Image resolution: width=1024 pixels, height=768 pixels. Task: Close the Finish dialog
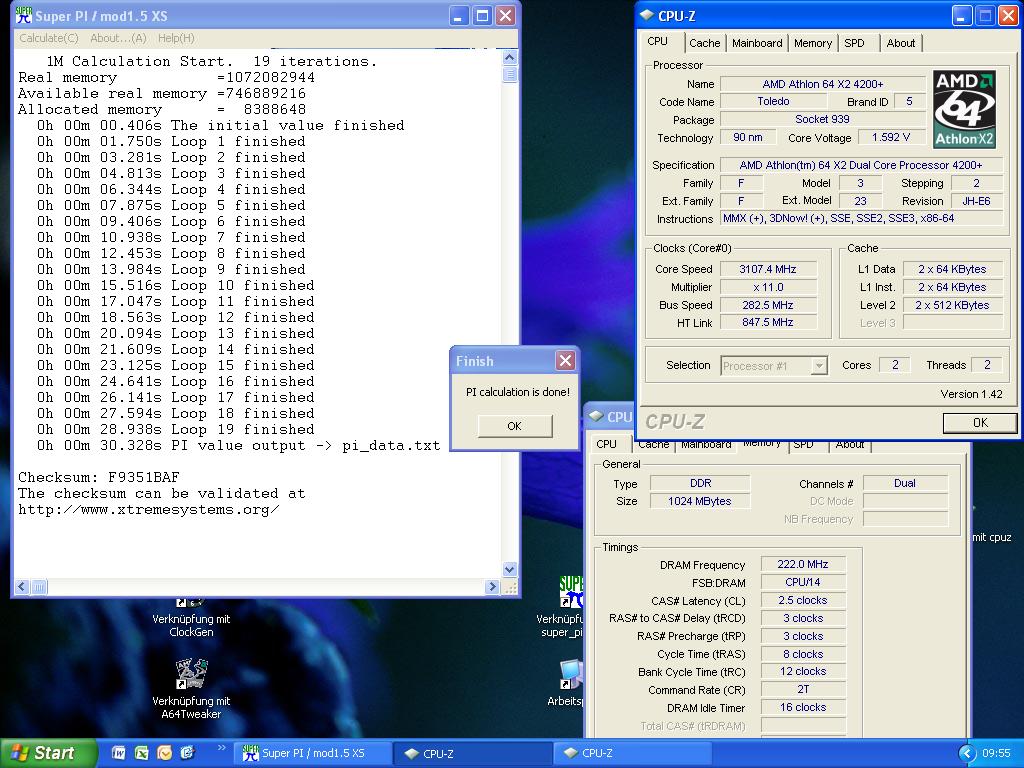[566, 360]
